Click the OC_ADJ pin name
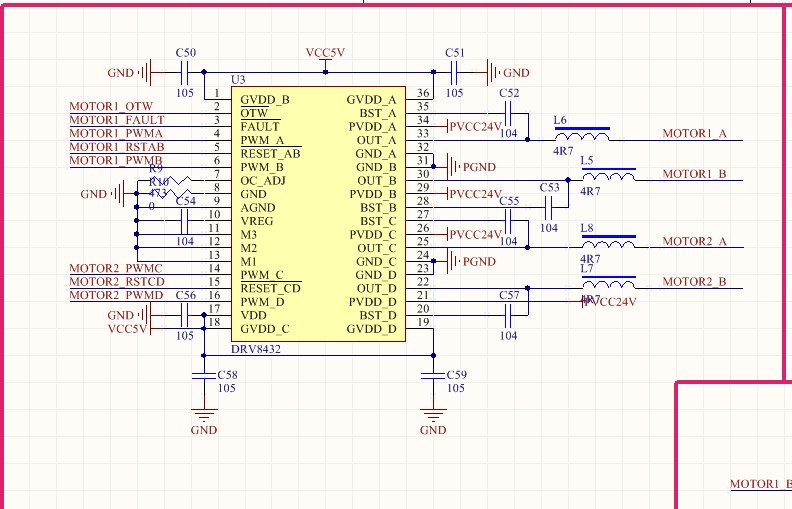 (x=263, y=180)
